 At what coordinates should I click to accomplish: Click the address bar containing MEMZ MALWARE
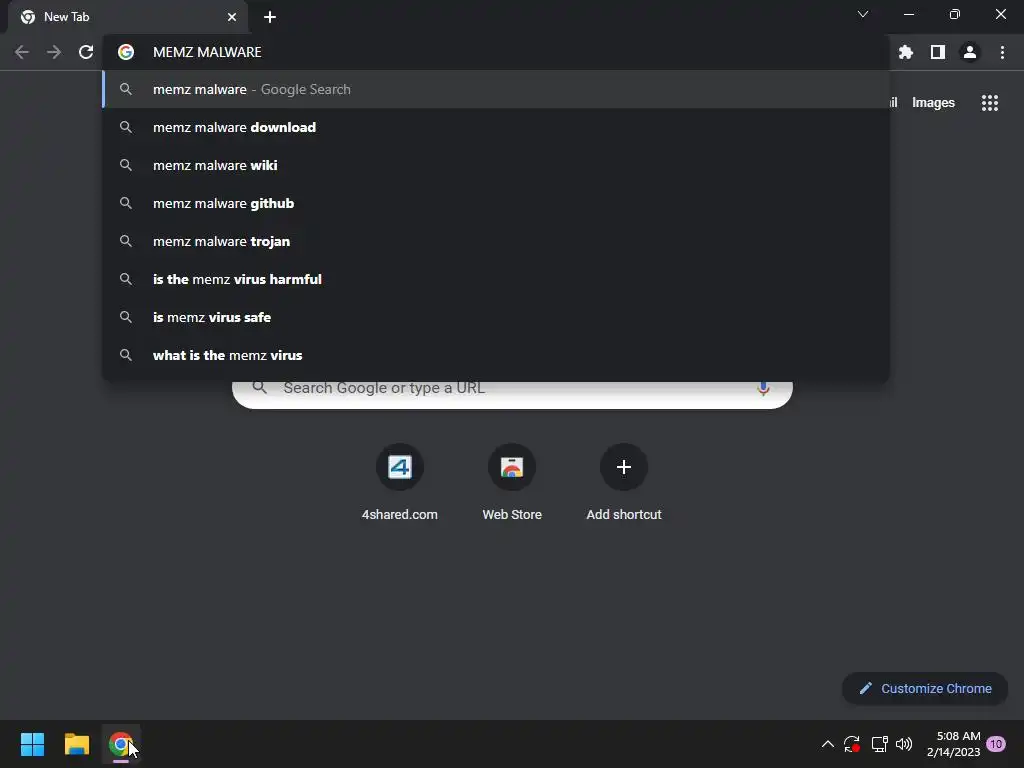point(495,52)
